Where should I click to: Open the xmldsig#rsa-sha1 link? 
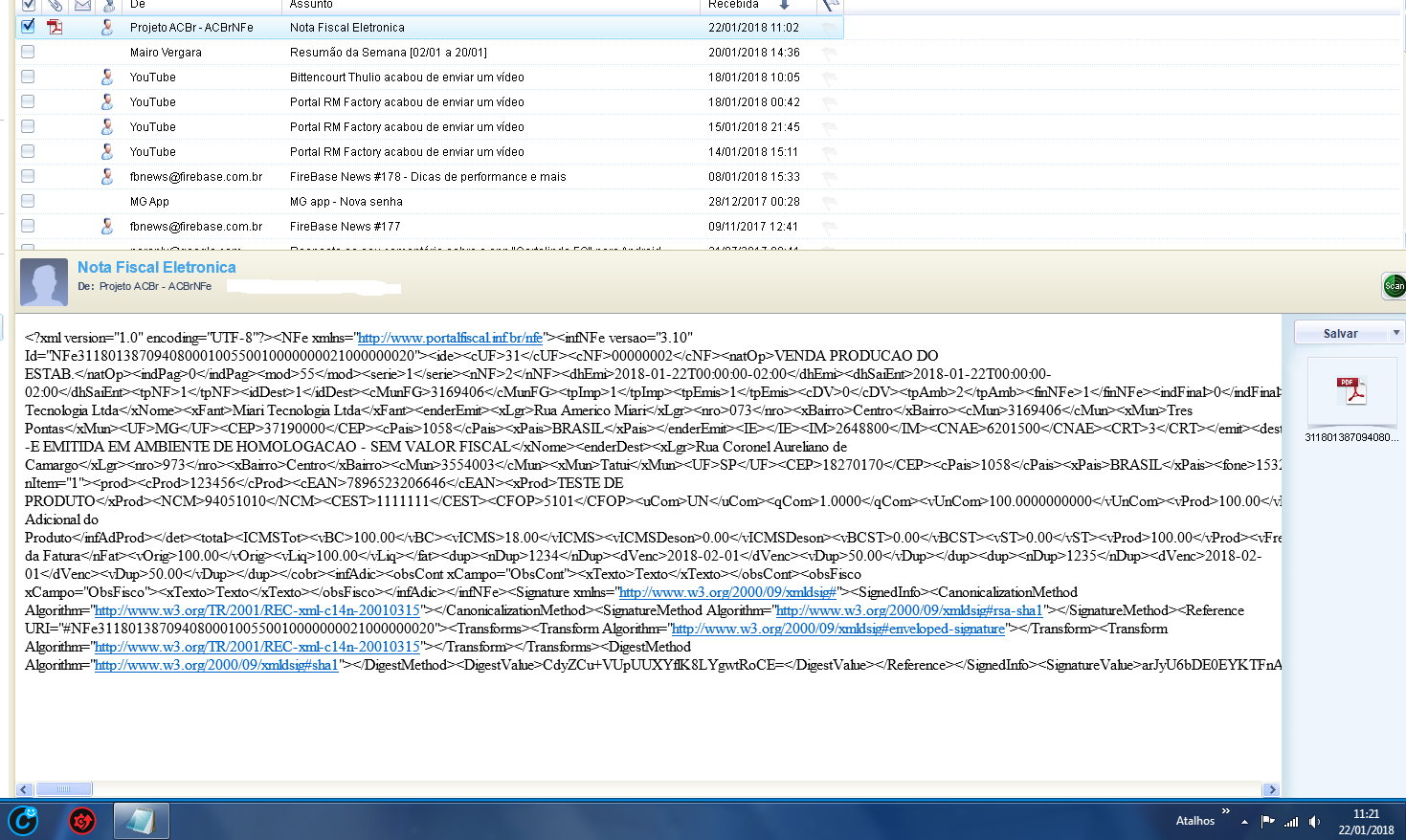click(908, 610)
